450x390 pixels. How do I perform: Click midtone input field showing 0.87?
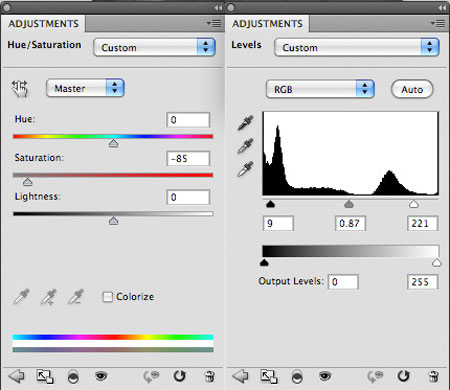tap(350, 223)
